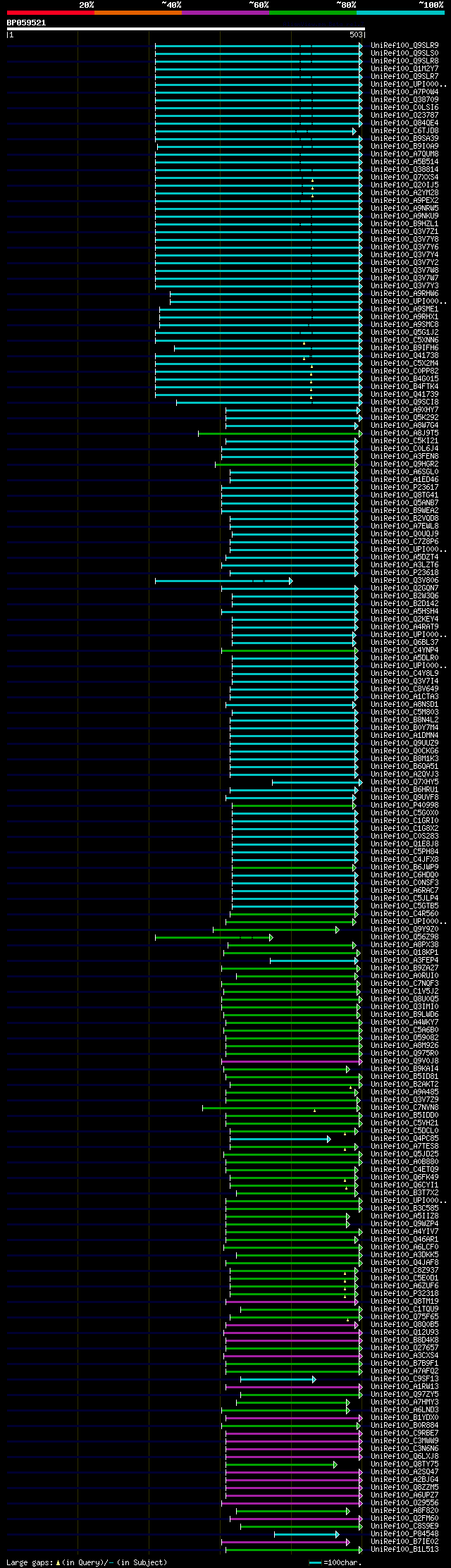Select the UniRef100_Q56Z98 label

click(x=404, y=937)
